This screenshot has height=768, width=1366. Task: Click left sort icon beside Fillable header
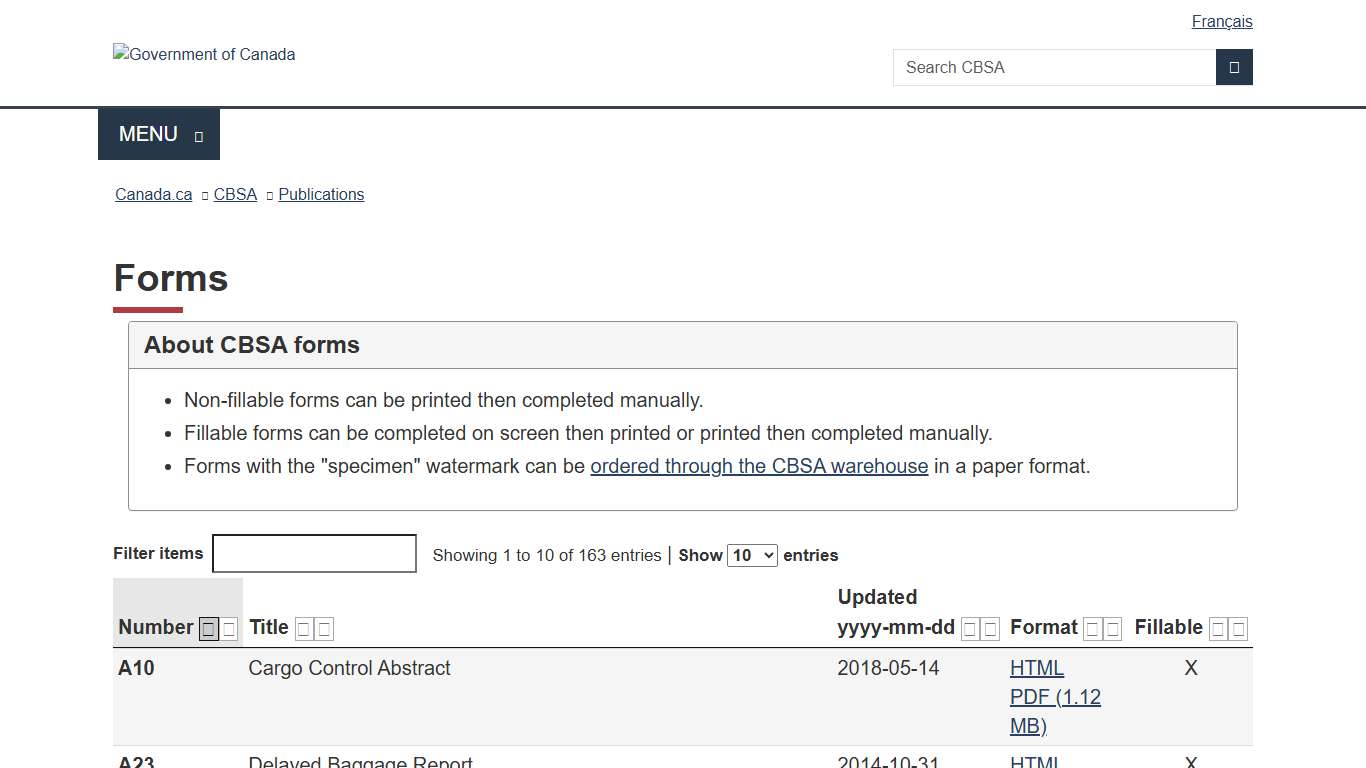click(1217, 629)
